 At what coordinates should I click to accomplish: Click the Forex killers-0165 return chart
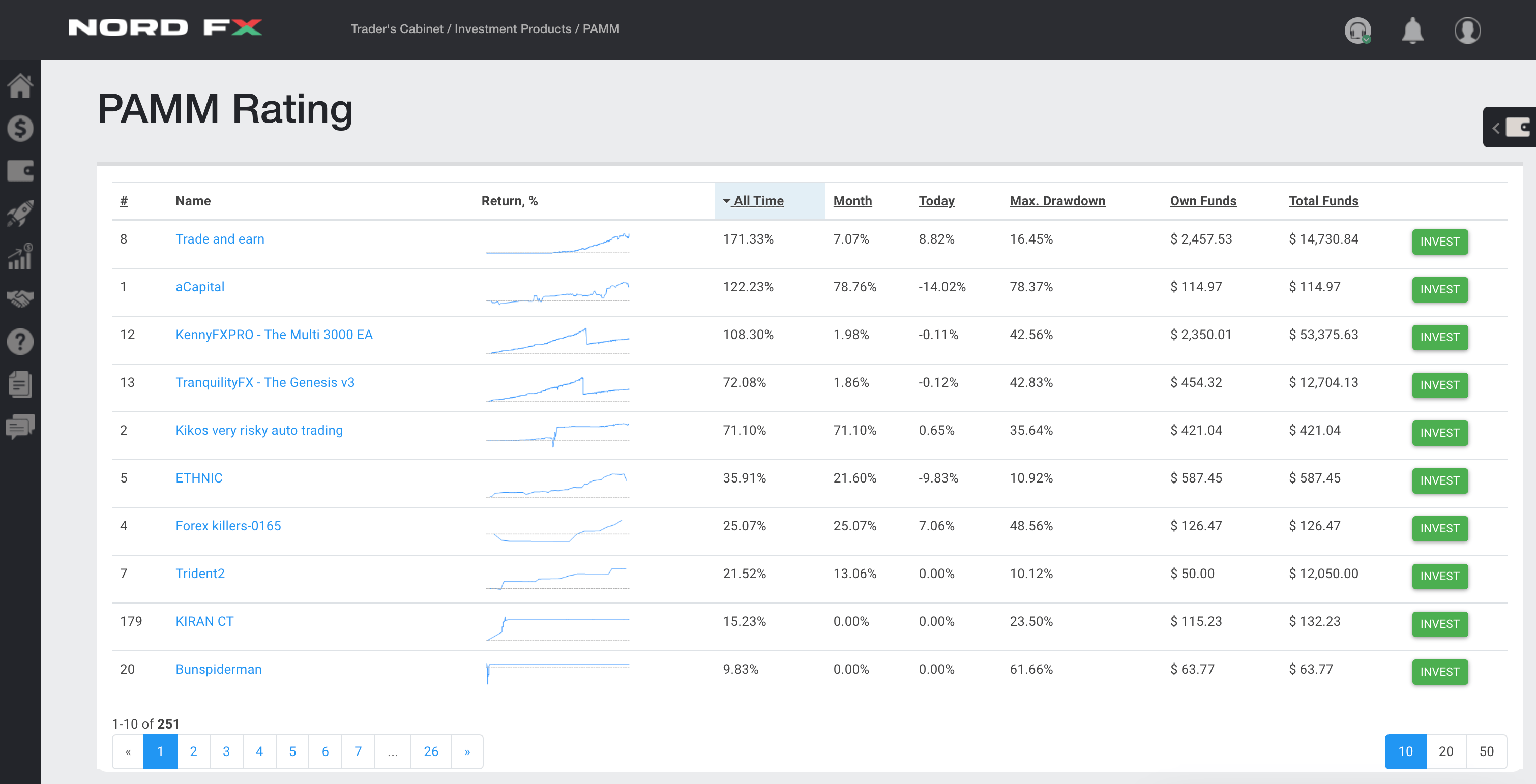tap(557, 530)
